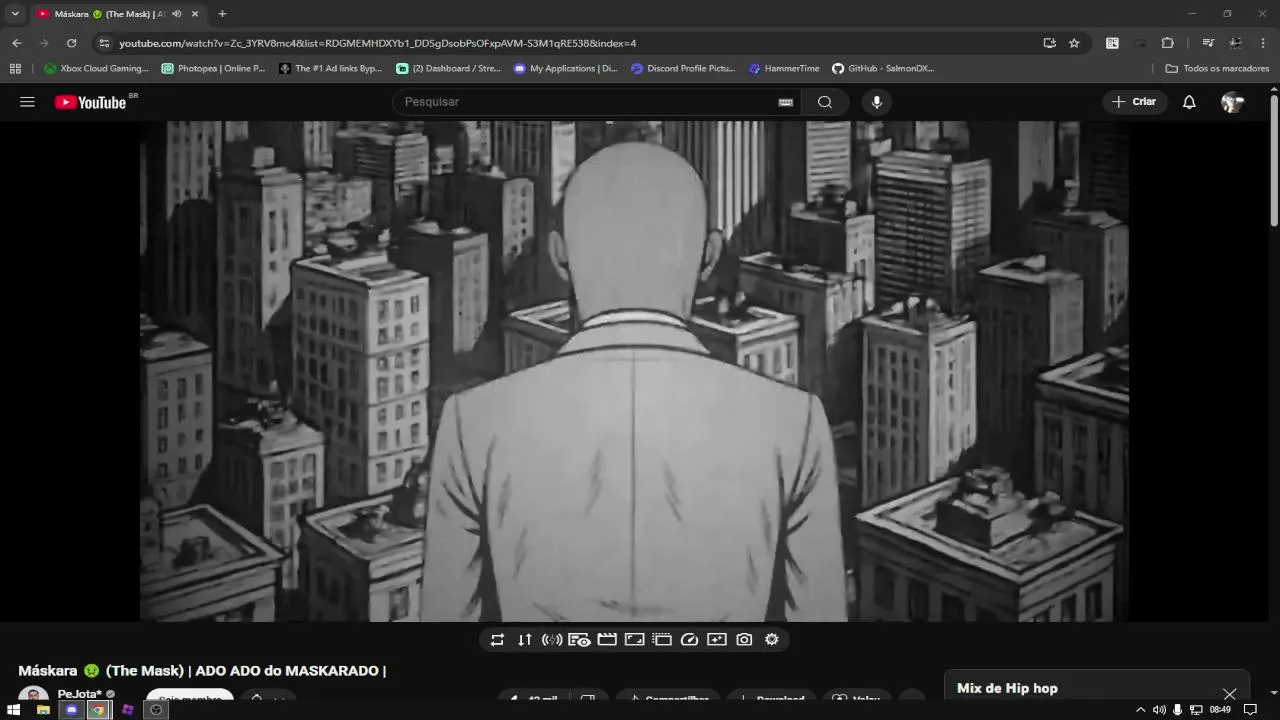Screen dimensions: 1280x720
Task: Reload the page with refresh icon
Action: click(x=71, y=43)
